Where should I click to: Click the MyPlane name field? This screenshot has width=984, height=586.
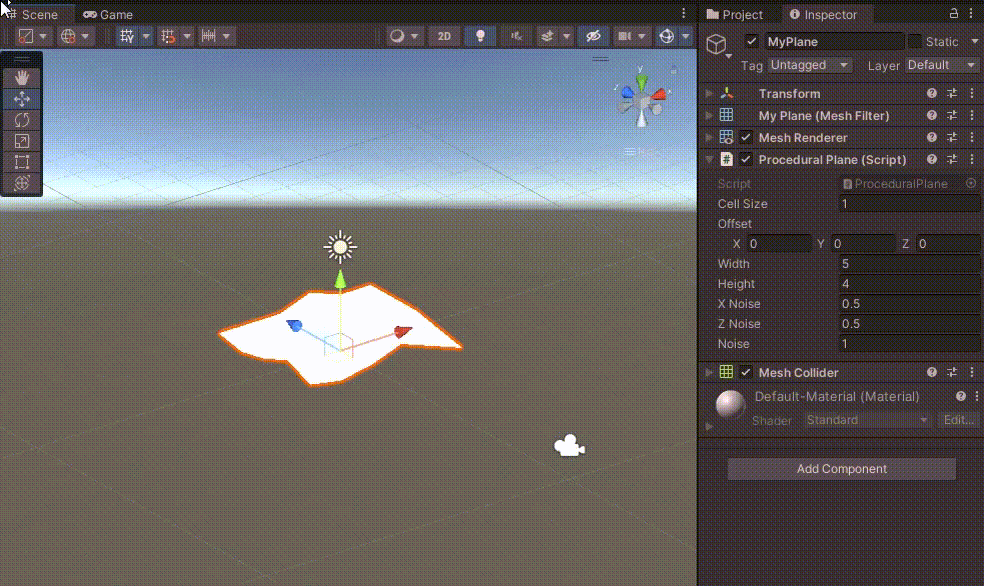tap(835, 41)
